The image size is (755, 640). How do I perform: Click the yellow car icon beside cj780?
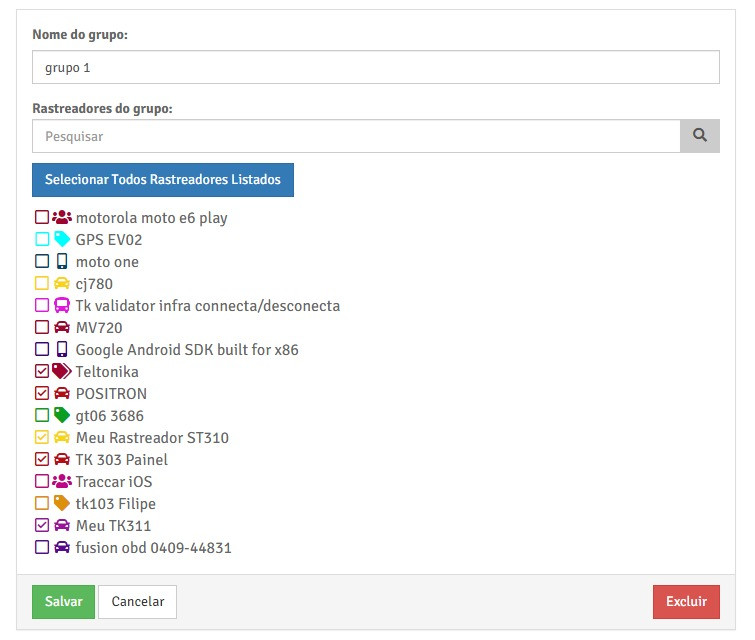(62, 283)
